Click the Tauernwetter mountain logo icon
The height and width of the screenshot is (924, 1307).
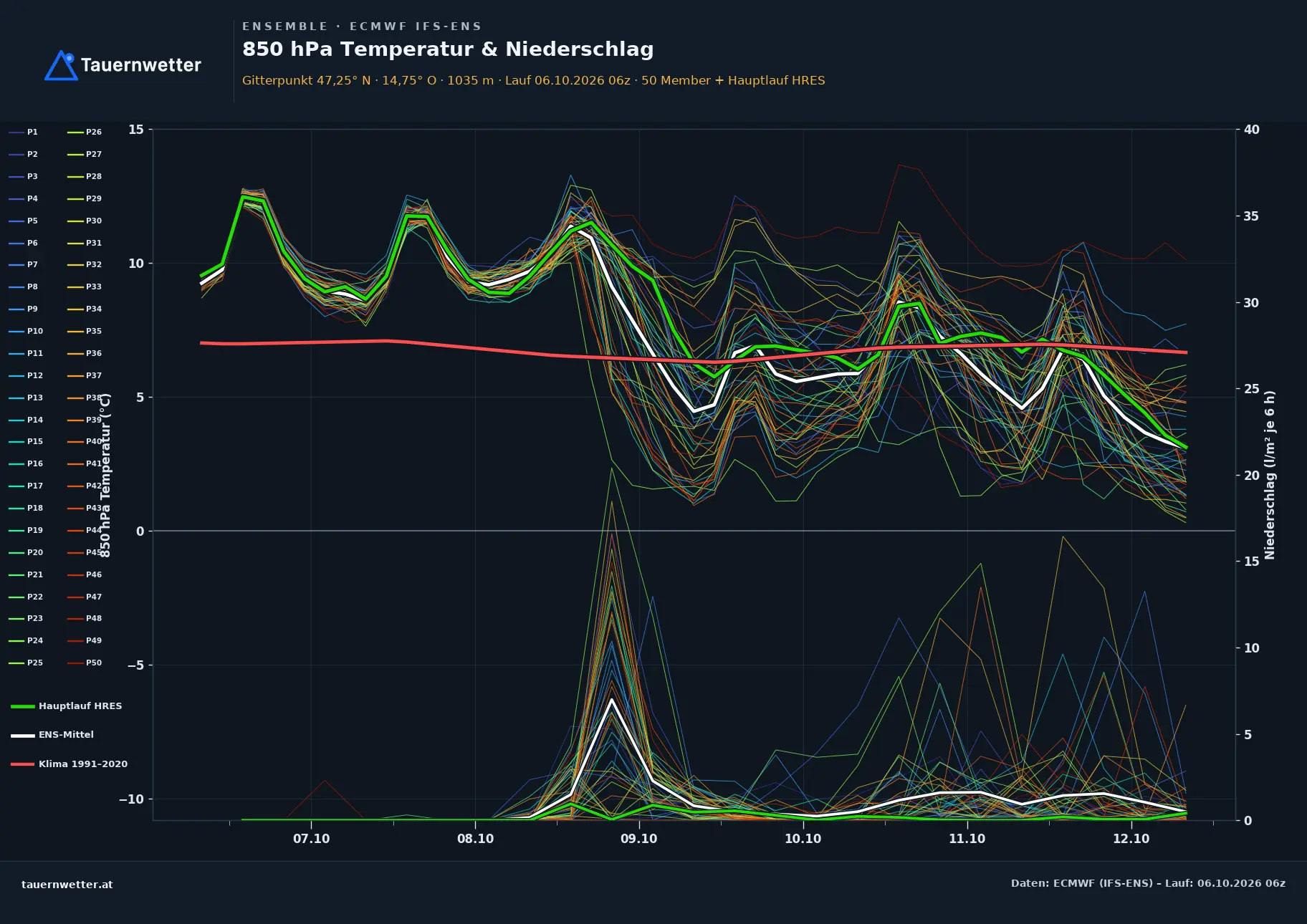coord(61,65)
